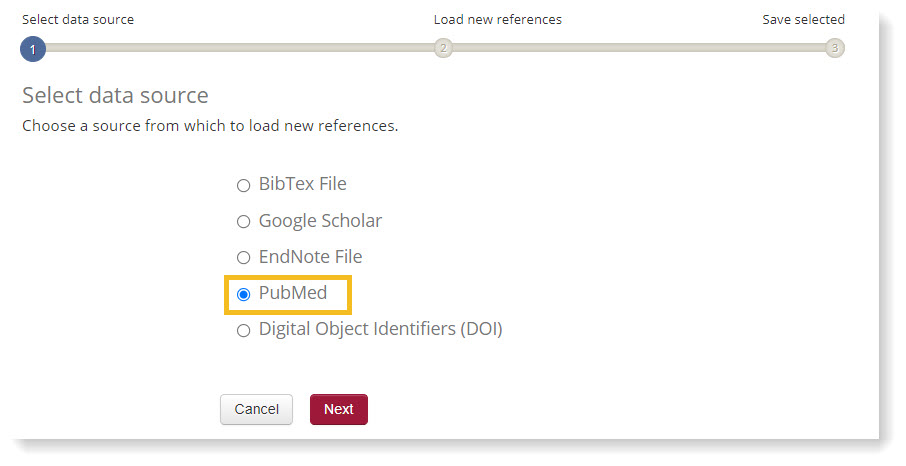Click the 'Select data source' step label

pyautogui.click(x=78, y=19)
